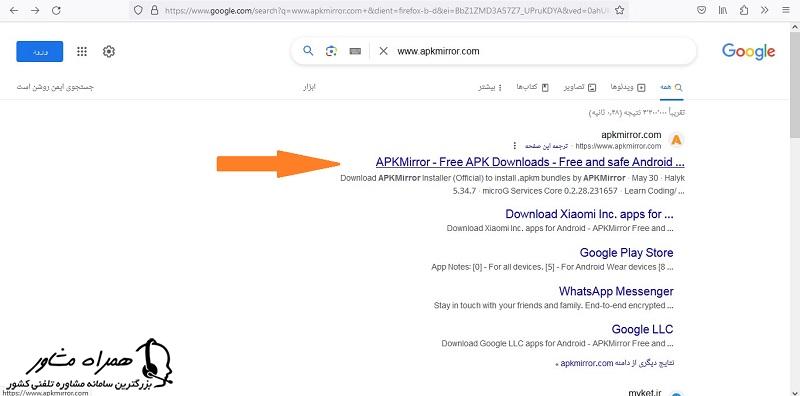Switch to the Videos tab
This screenshot has height=396, width=800.
click(x=628, y=87)
